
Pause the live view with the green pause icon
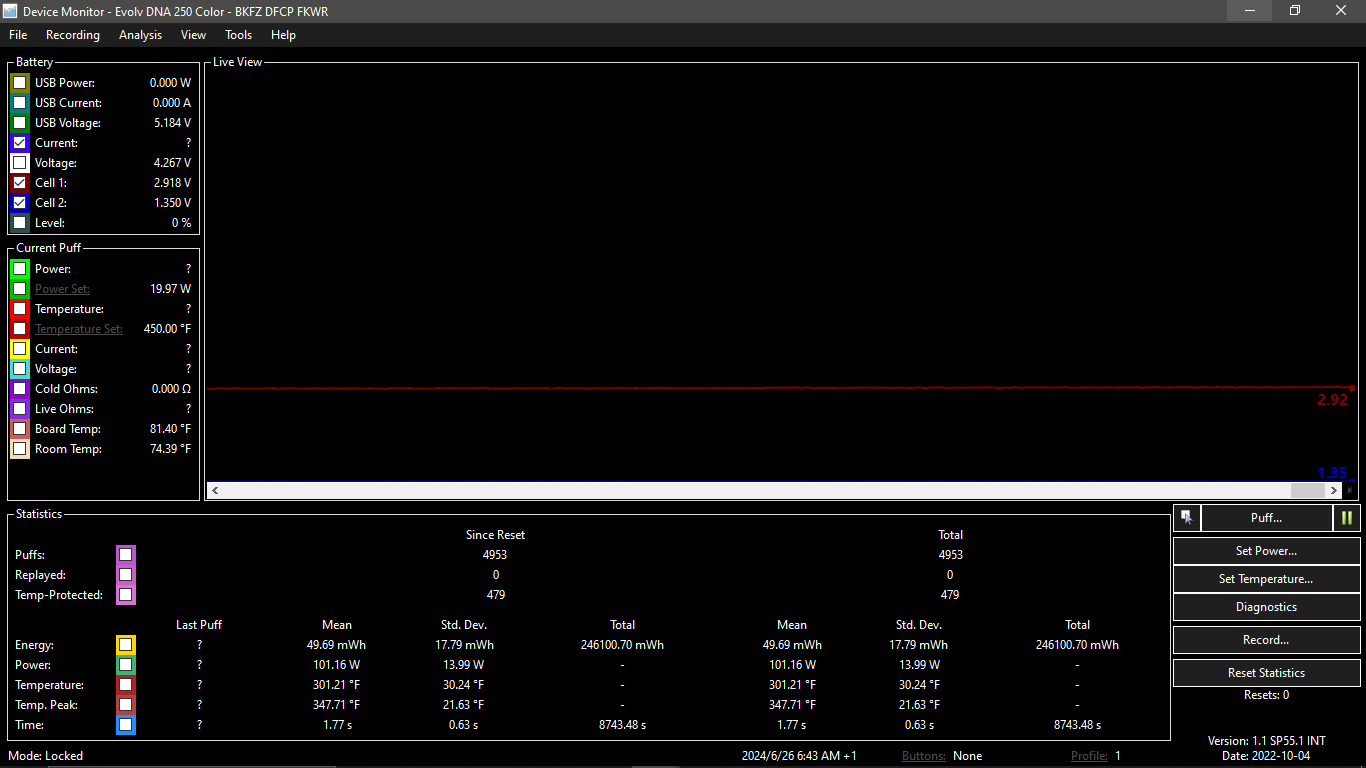point(1346,517)
